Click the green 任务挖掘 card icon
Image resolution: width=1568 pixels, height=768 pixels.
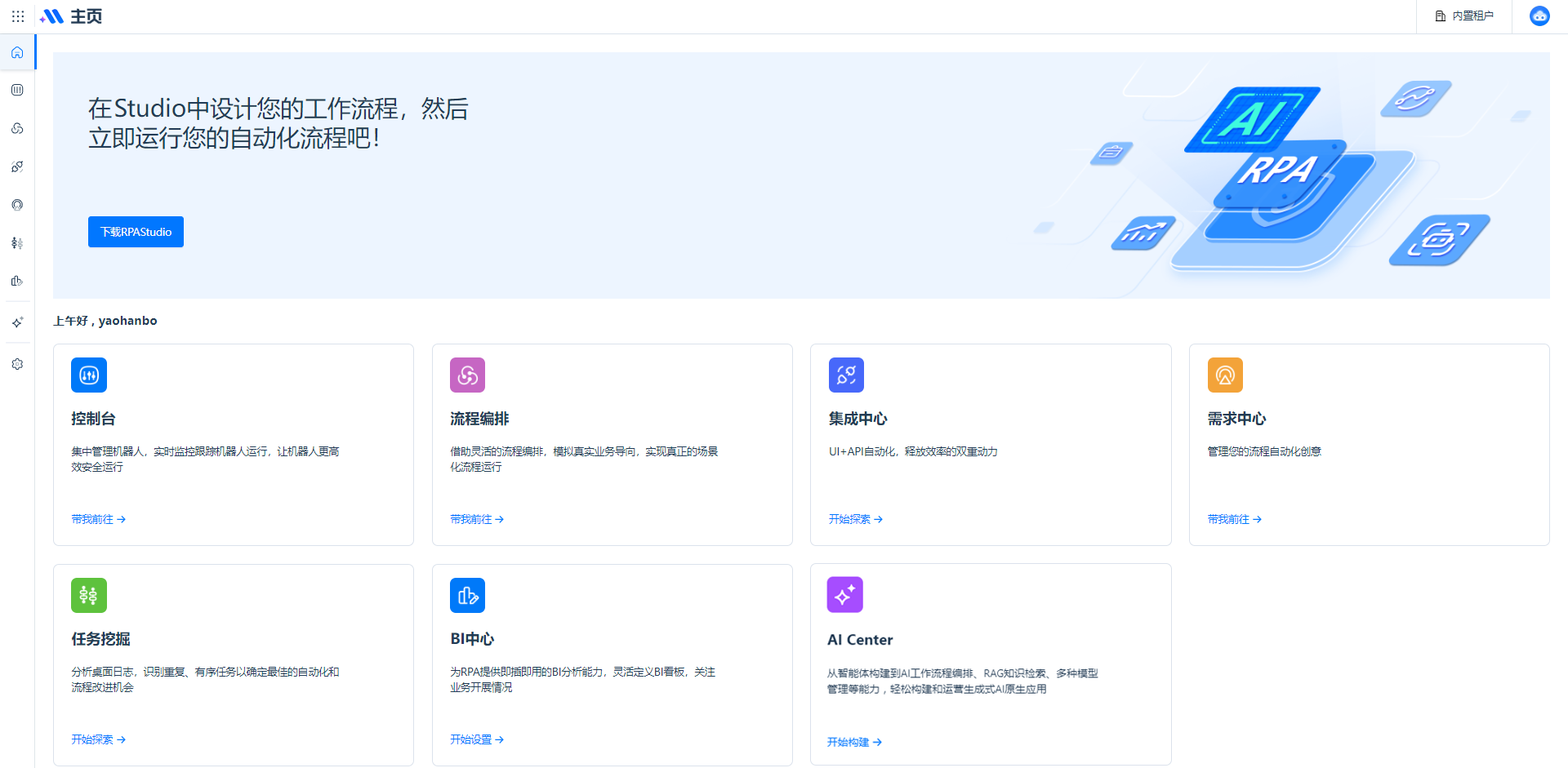pyautogui.click(x=89, y=596)
